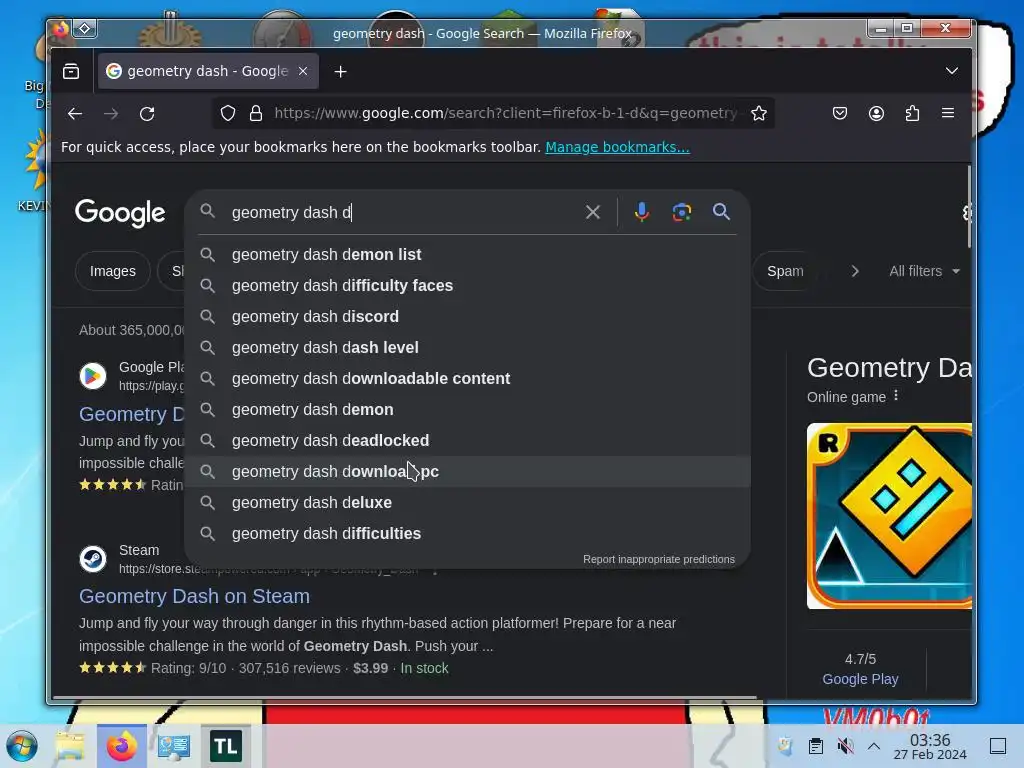Click the Google logo
The width and height of the screenshot is (1024, 768).
[120, 213]
